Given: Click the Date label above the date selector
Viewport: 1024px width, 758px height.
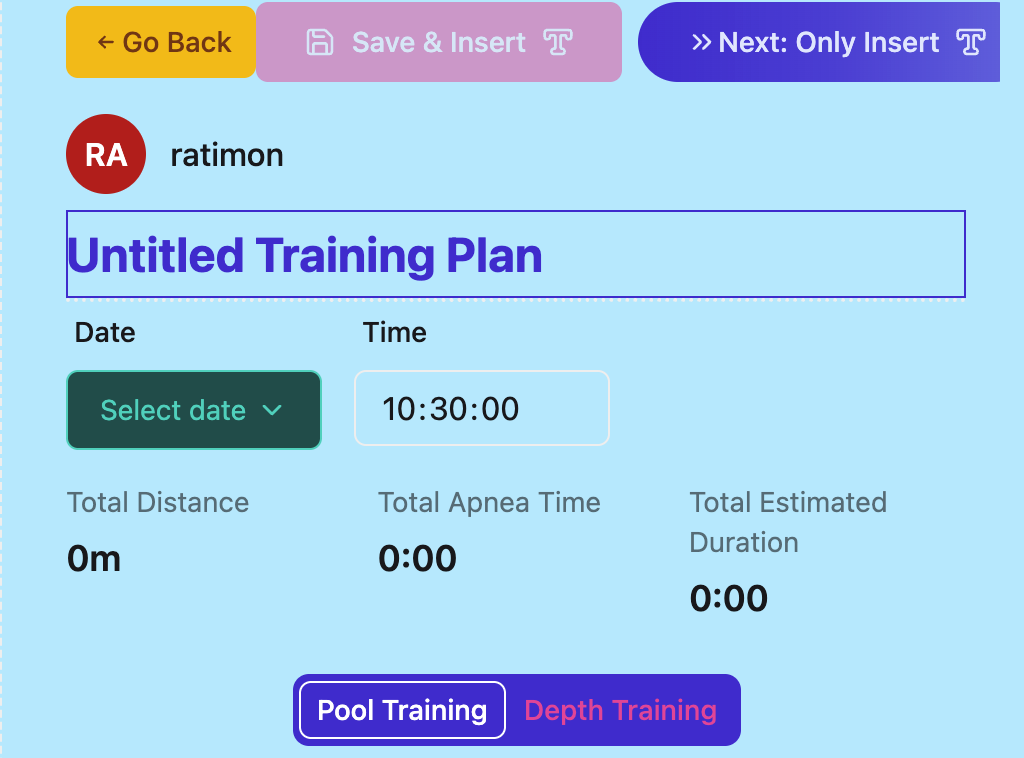Looking at the screenshot, I should tap(105, 332).
